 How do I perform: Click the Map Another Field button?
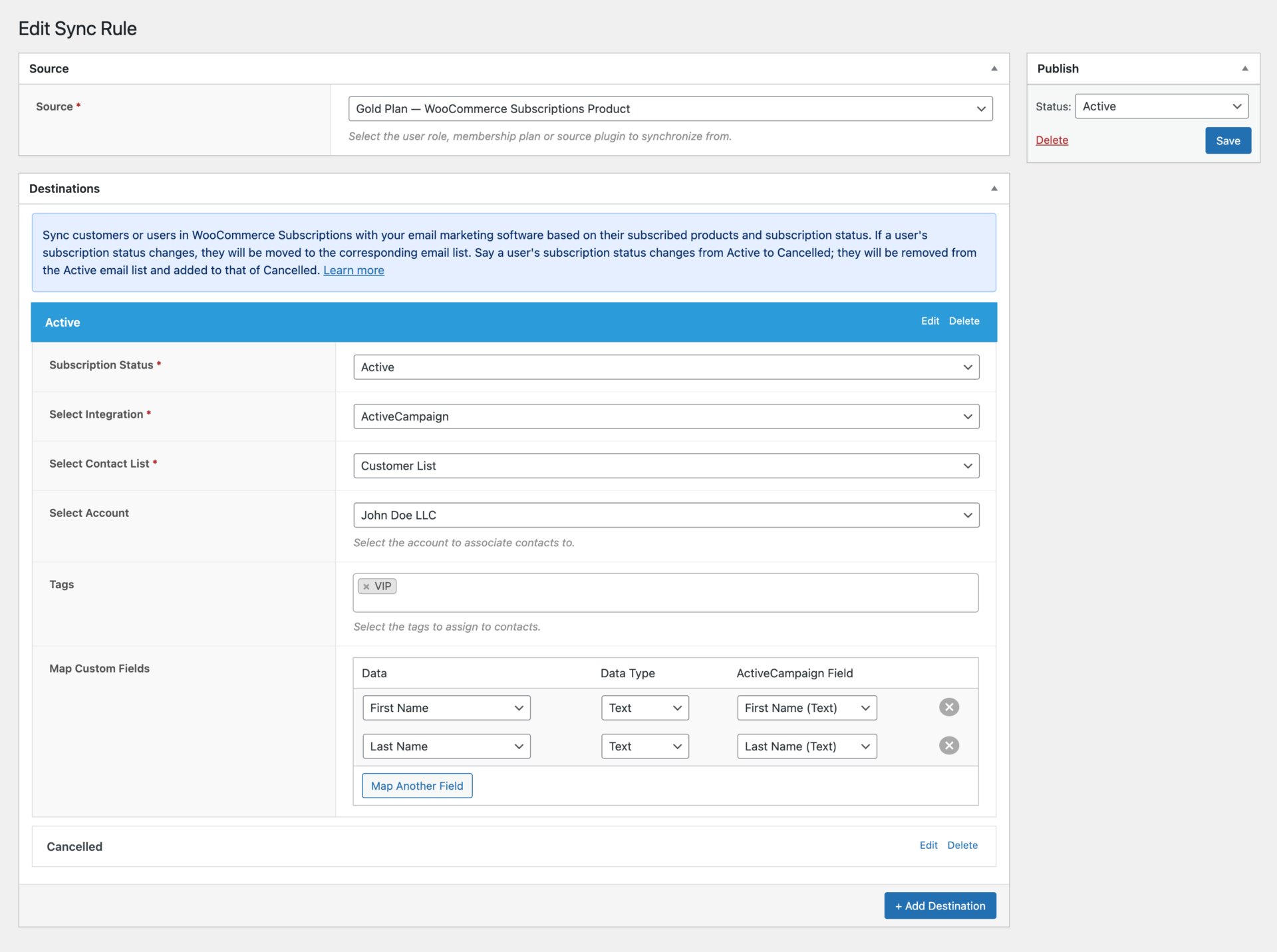pyautogui.click(x=417, y=785)
